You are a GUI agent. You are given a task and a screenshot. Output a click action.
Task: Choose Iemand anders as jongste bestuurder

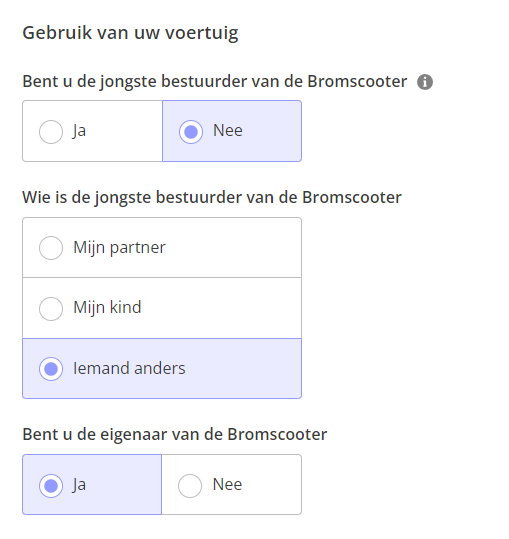[x=162, y=368]
